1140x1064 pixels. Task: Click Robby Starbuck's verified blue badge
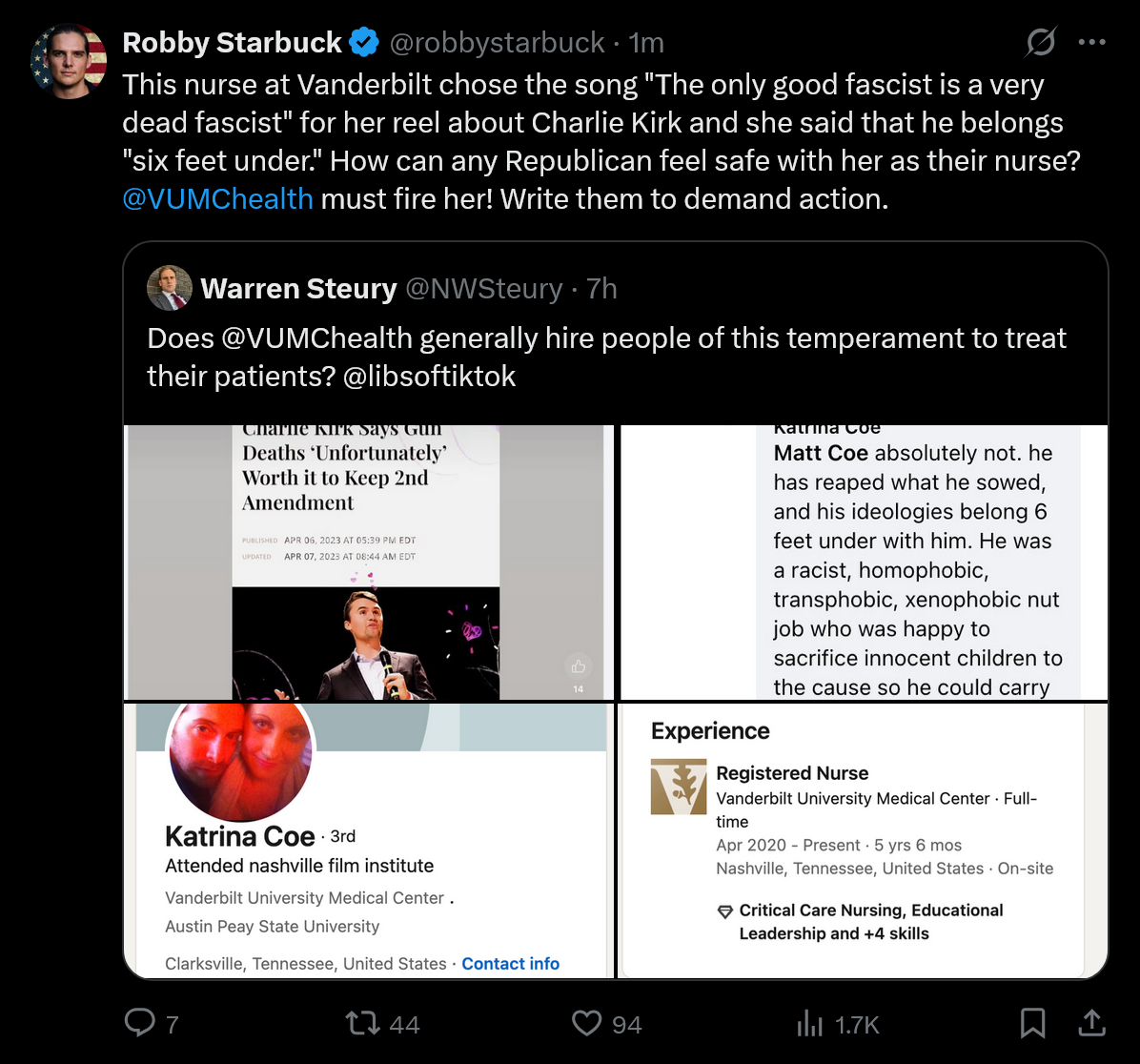tap(363, 43)
